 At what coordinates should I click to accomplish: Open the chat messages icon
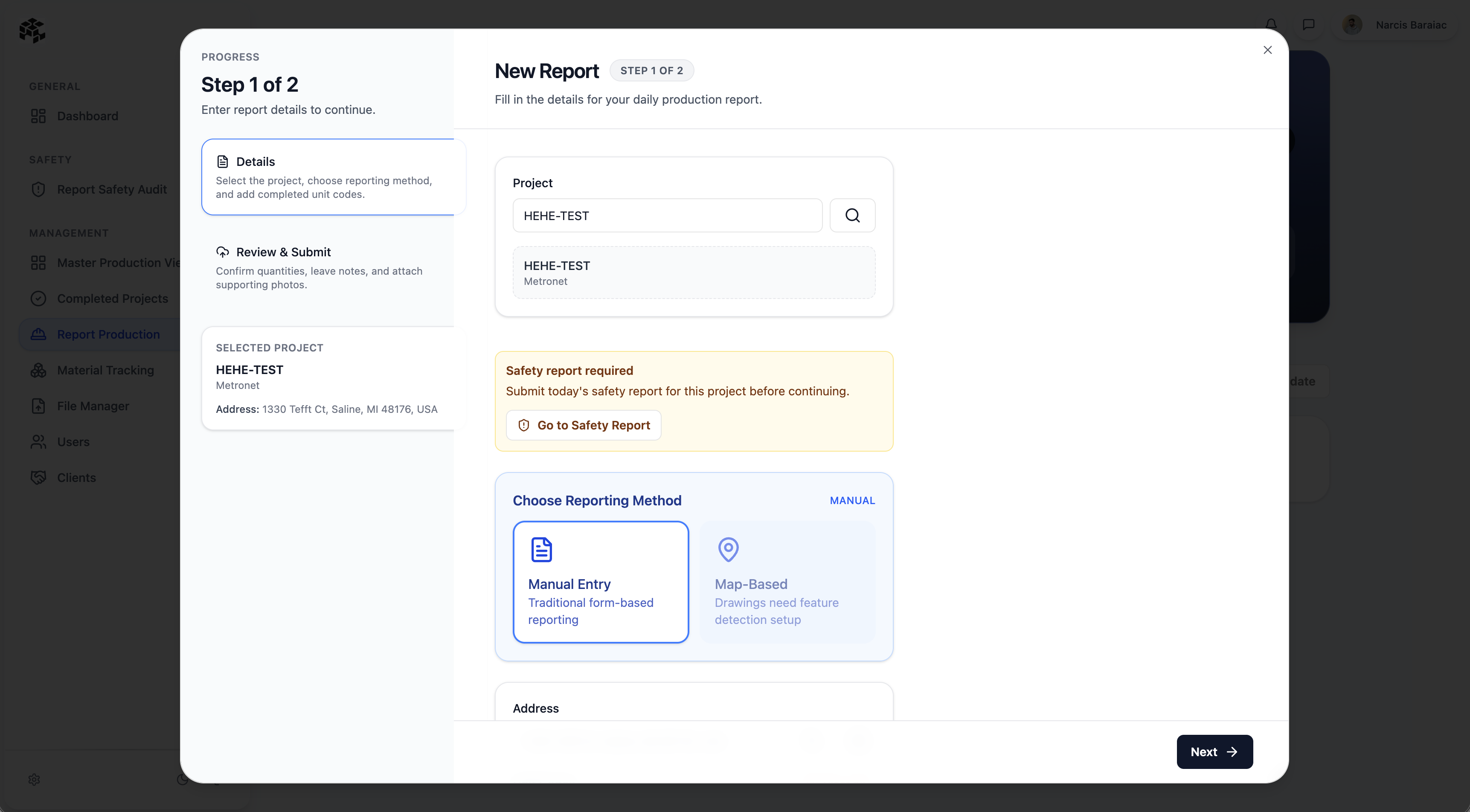point(1308,25)
